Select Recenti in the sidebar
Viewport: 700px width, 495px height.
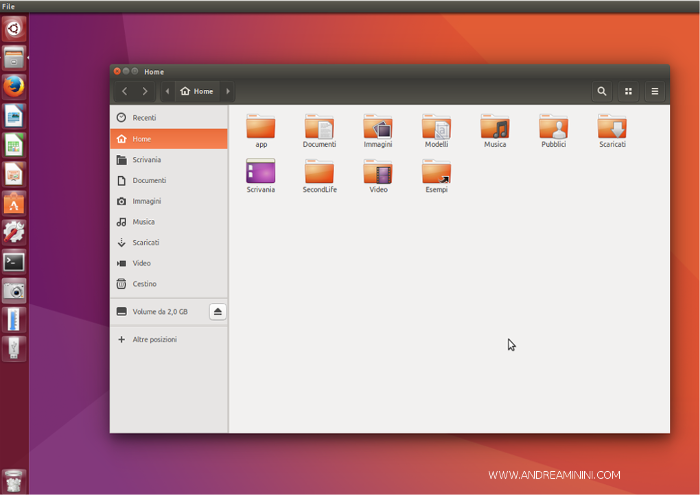pyautogui.click(x=144, y=118)
